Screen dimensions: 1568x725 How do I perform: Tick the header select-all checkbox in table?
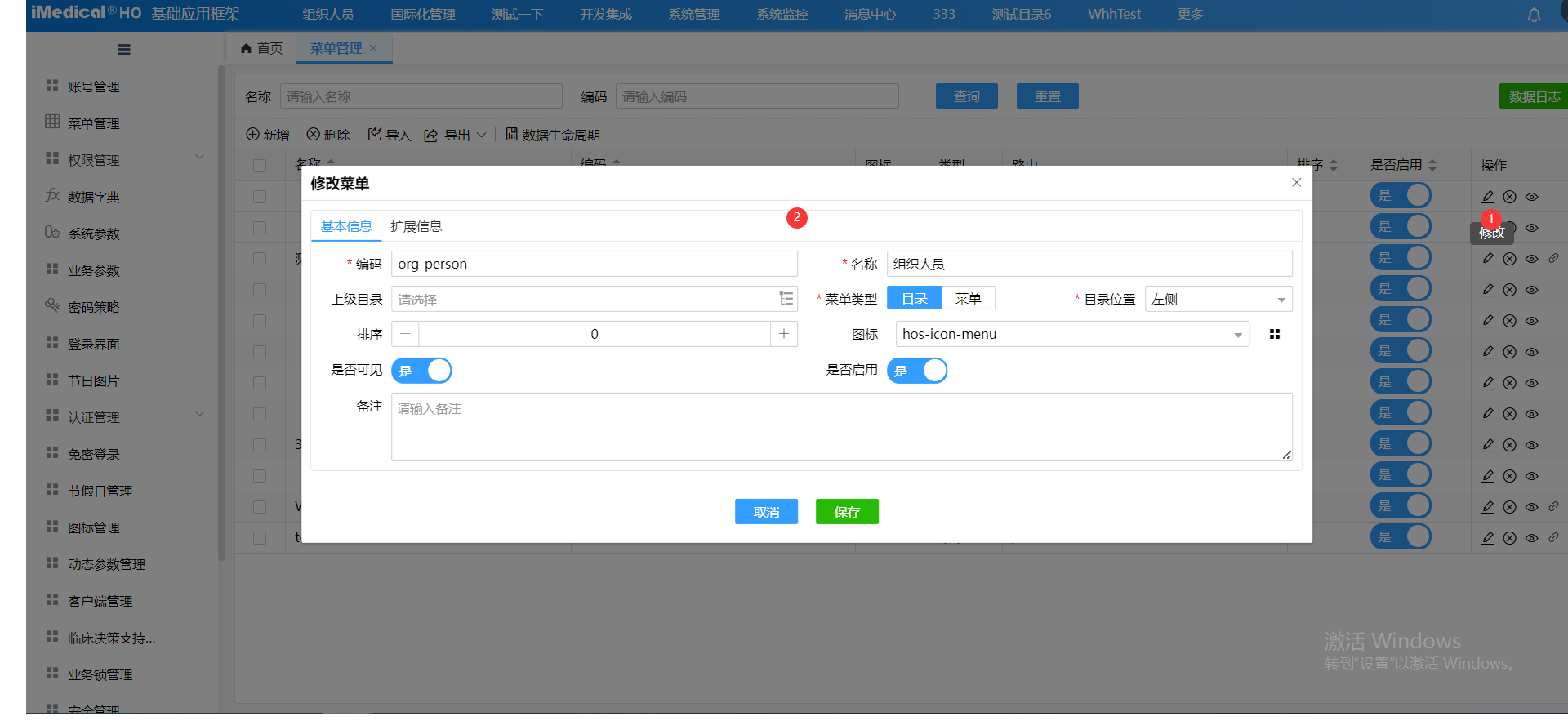260,166
